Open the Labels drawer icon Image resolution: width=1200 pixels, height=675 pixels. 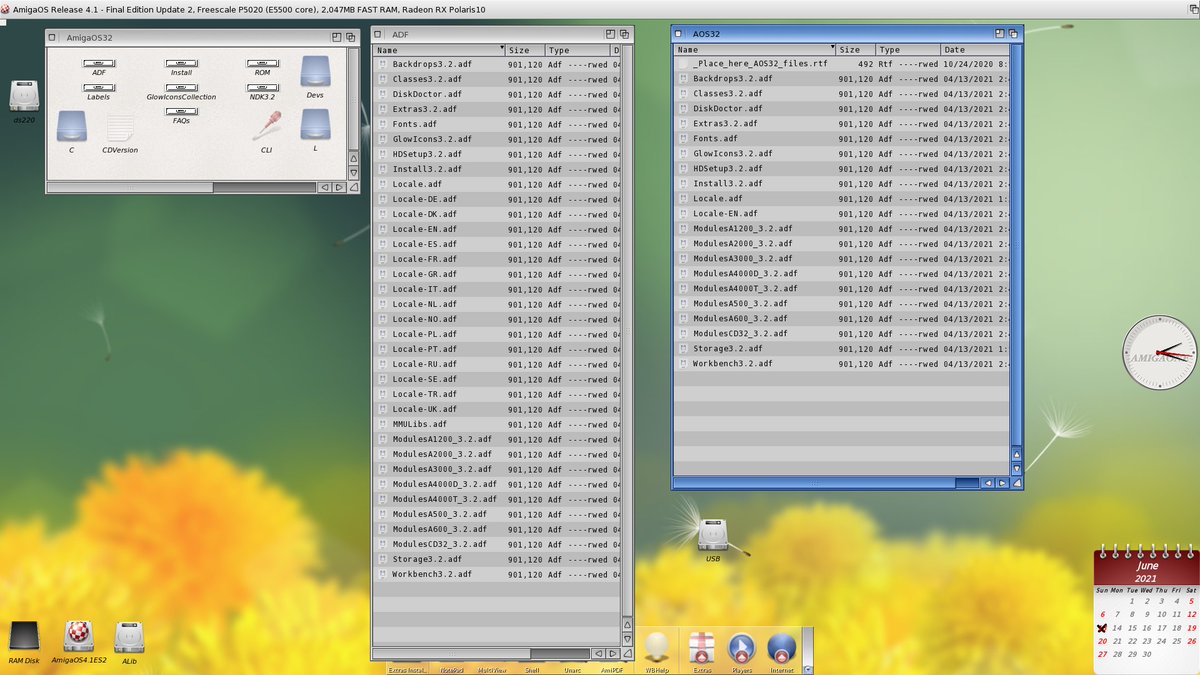click(99, 88)
